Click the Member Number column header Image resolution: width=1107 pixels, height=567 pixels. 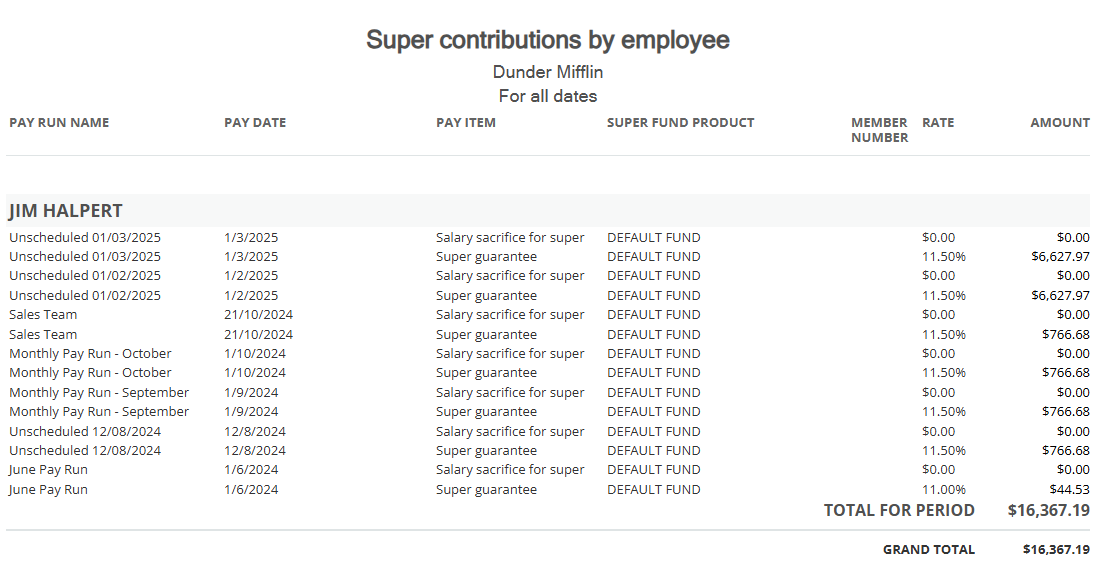click(x=879, y=130)
